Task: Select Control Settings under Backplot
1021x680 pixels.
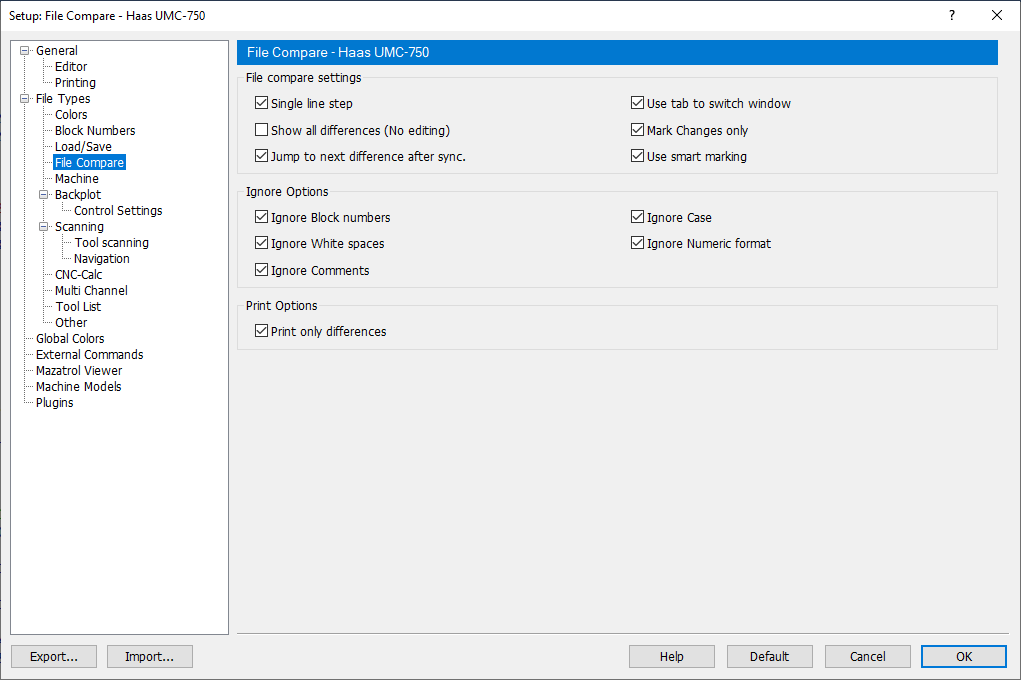Action: (x=117, y=210)
